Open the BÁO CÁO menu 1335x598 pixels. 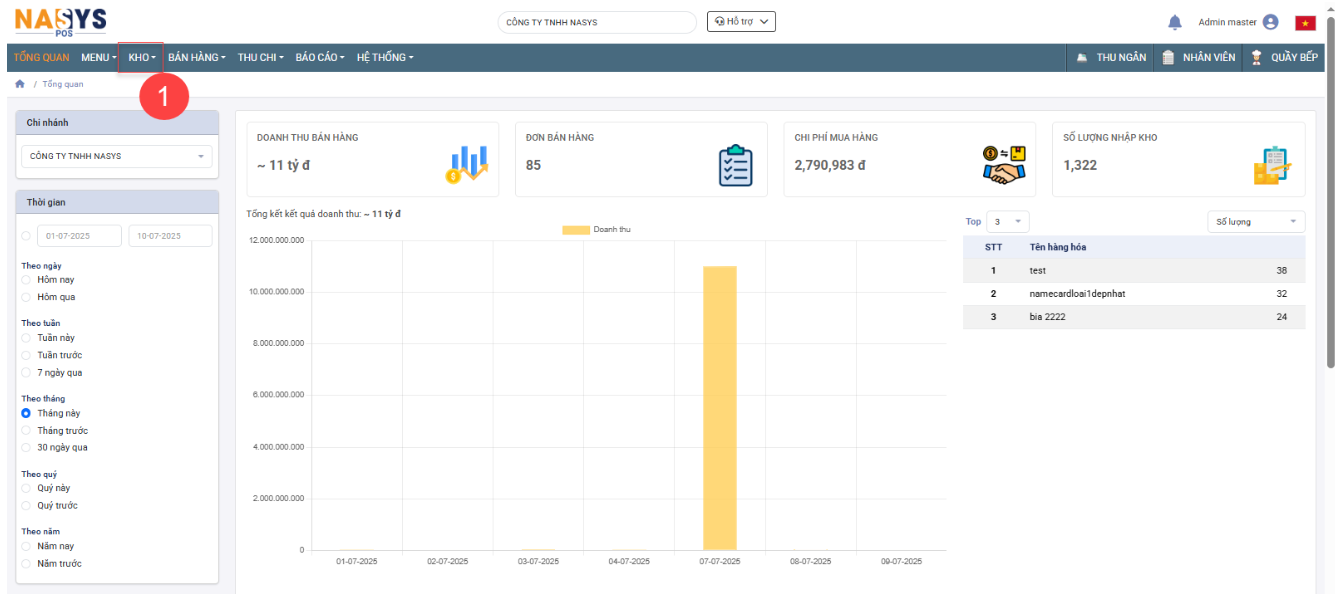320,58
